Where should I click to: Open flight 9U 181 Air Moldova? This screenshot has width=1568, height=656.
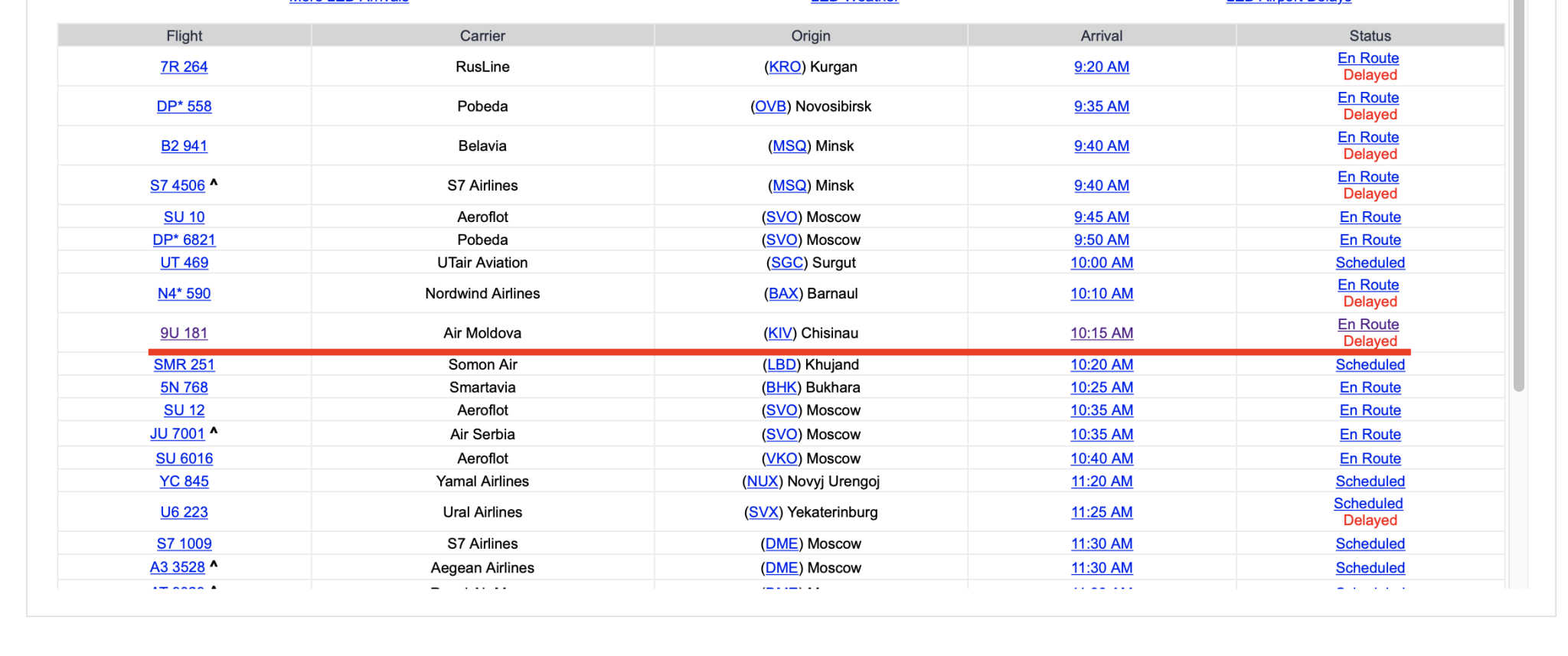point(184,333)
